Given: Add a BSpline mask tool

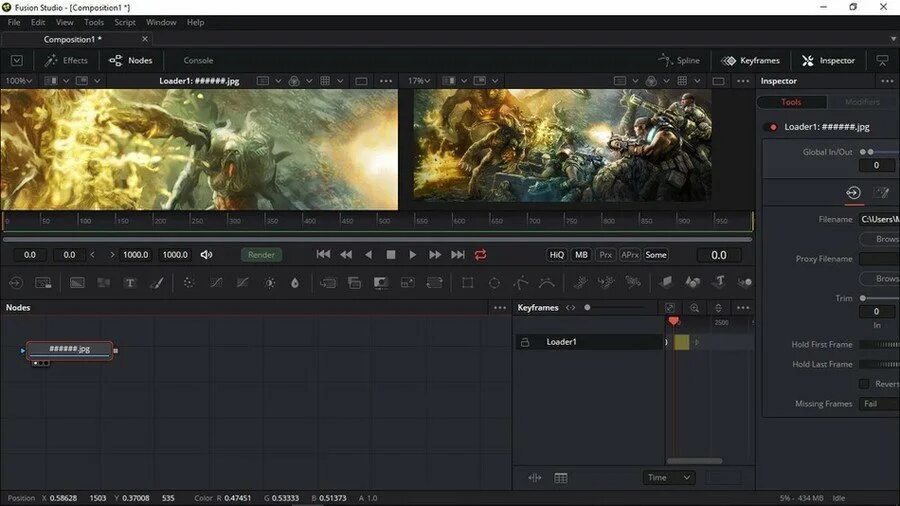Looking at the screenshot, I should tap(547, 283).
